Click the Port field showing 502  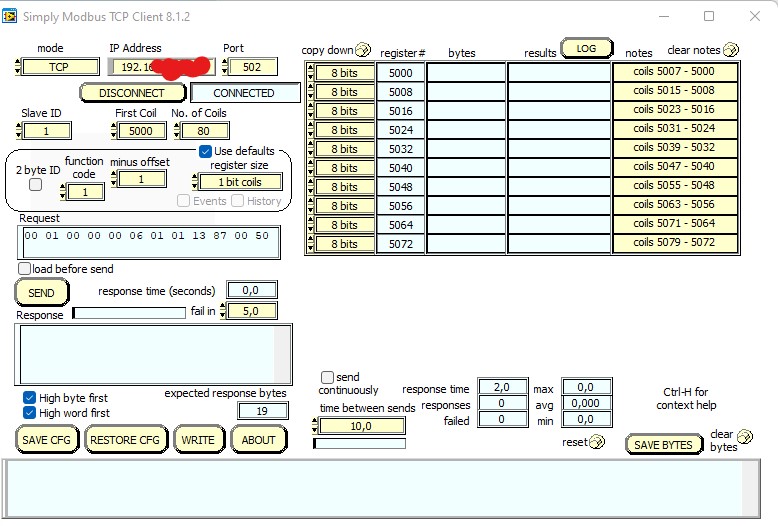point(253,67)
